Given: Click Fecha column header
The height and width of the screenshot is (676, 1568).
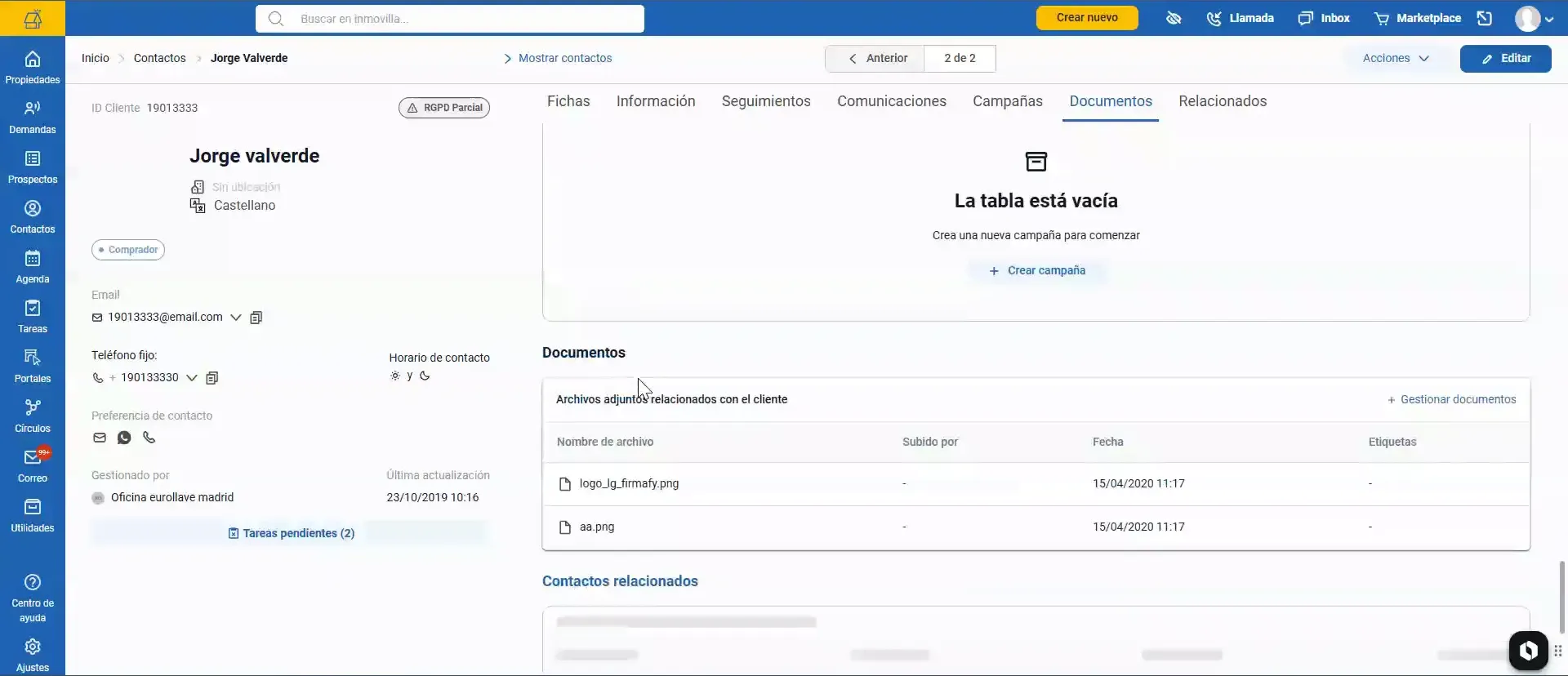Looking at the screenshot, I should 1108,442.
